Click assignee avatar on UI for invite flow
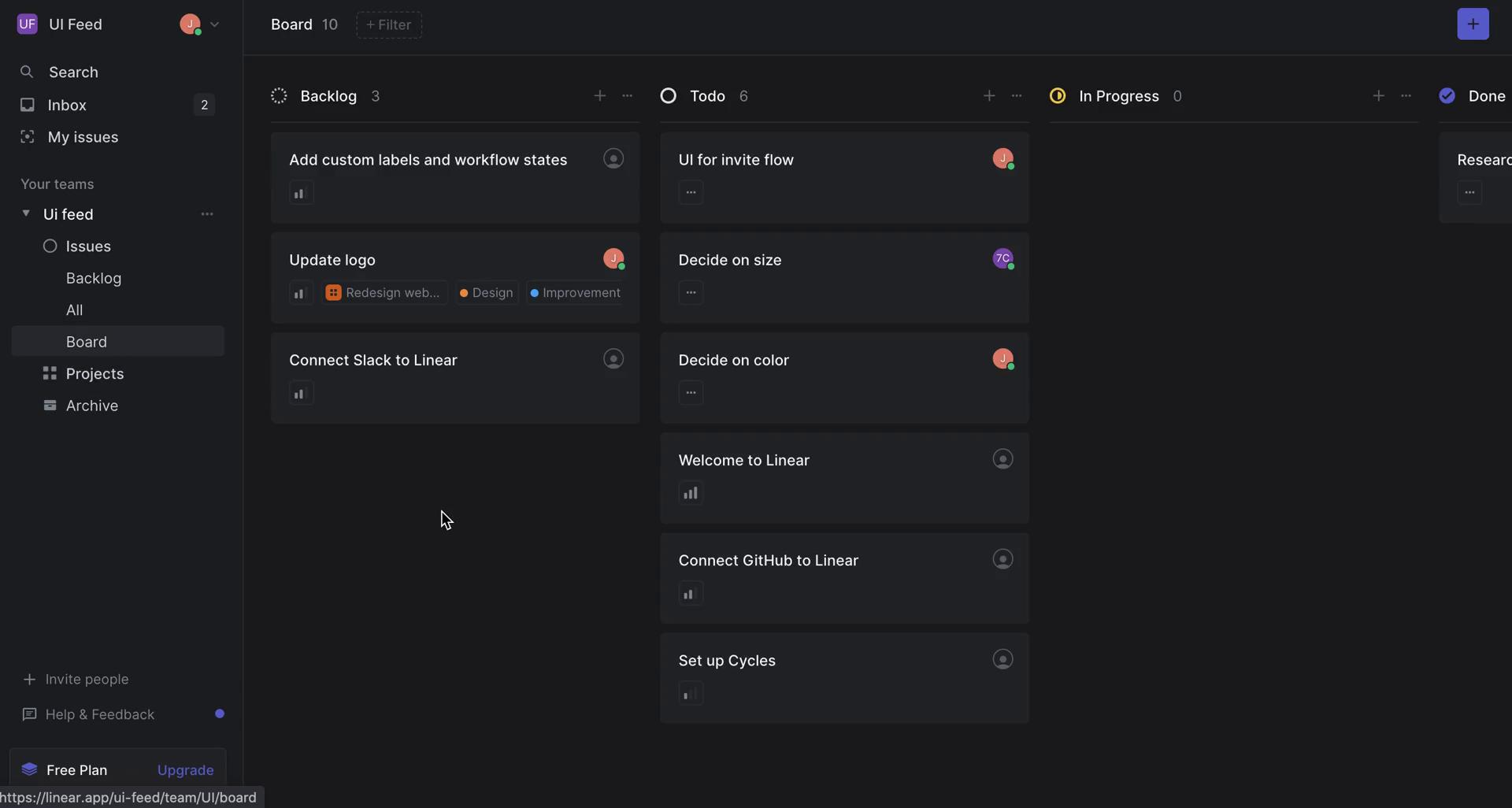 coord(1002,158)
